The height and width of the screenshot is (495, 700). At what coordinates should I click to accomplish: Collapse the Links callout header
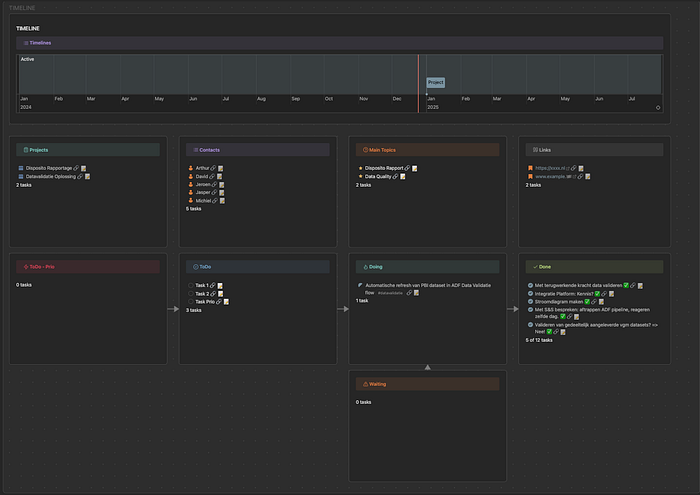[594, 150]
